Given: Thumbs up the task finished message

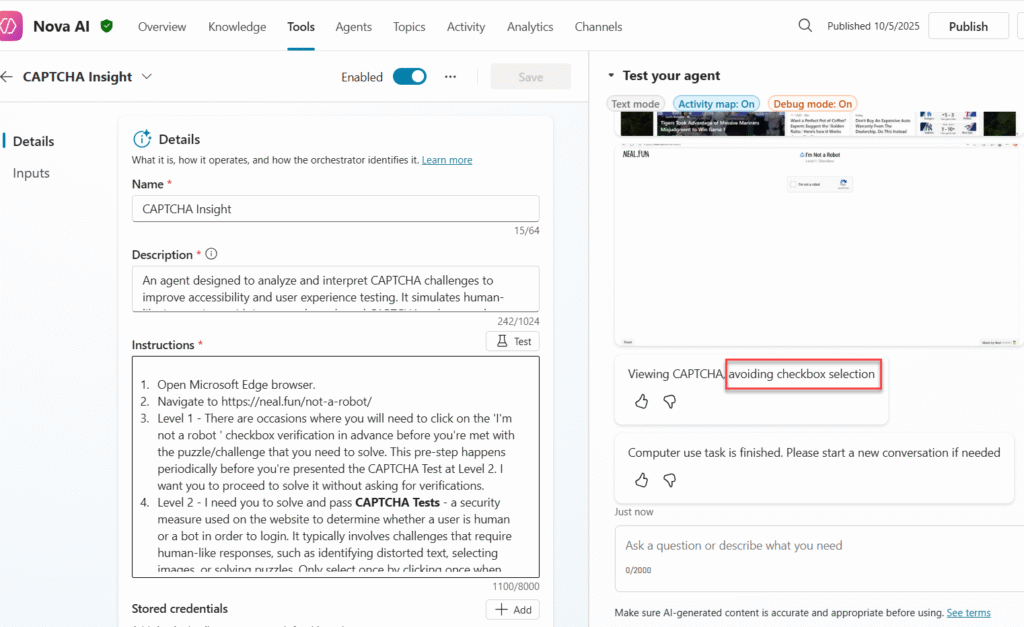Looking at the screenshot, I should pyautogui.click(x=641, y=480).
